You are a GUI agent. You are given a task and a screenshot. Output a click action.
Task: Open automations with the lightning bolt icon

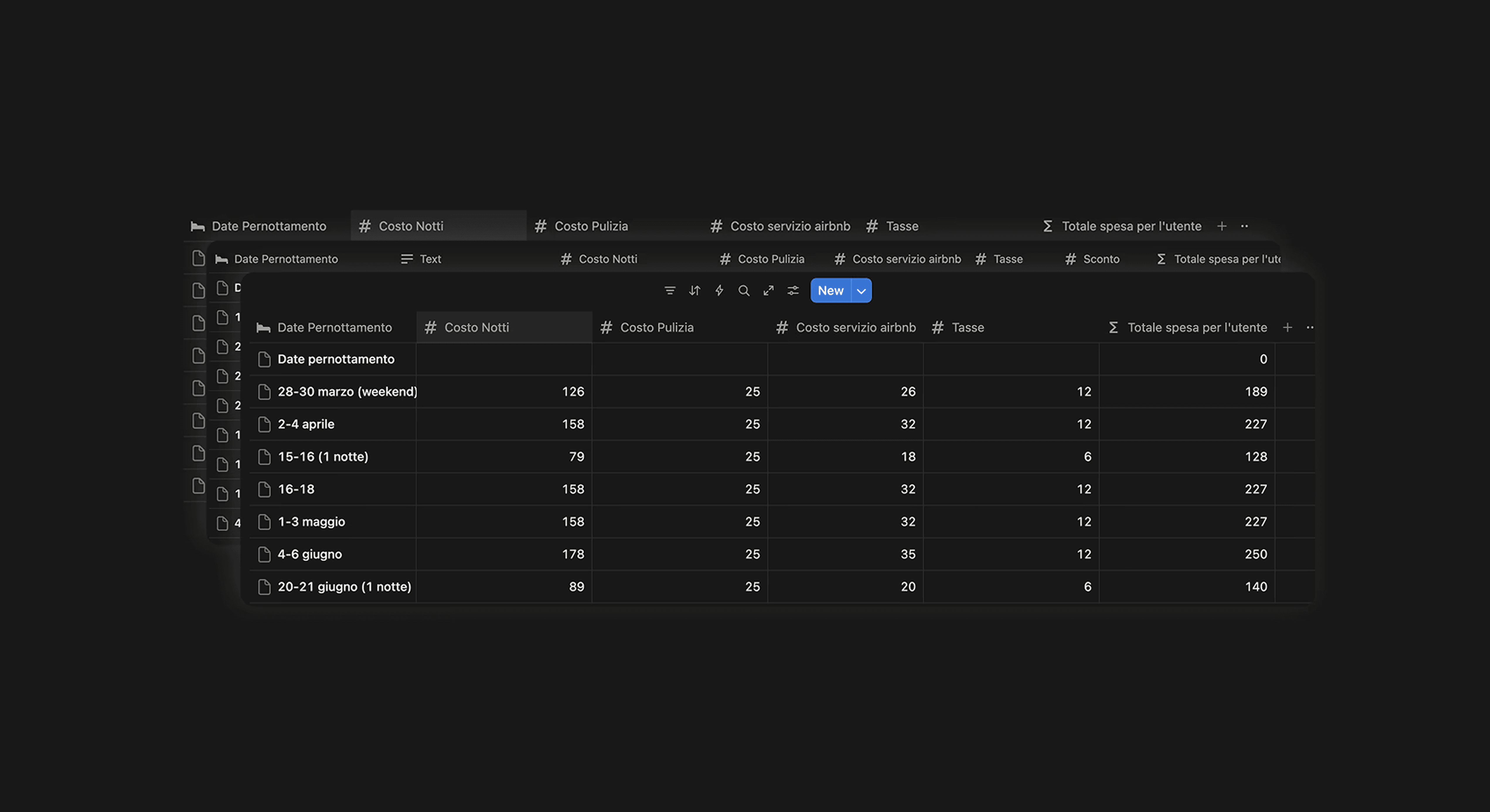719,291
